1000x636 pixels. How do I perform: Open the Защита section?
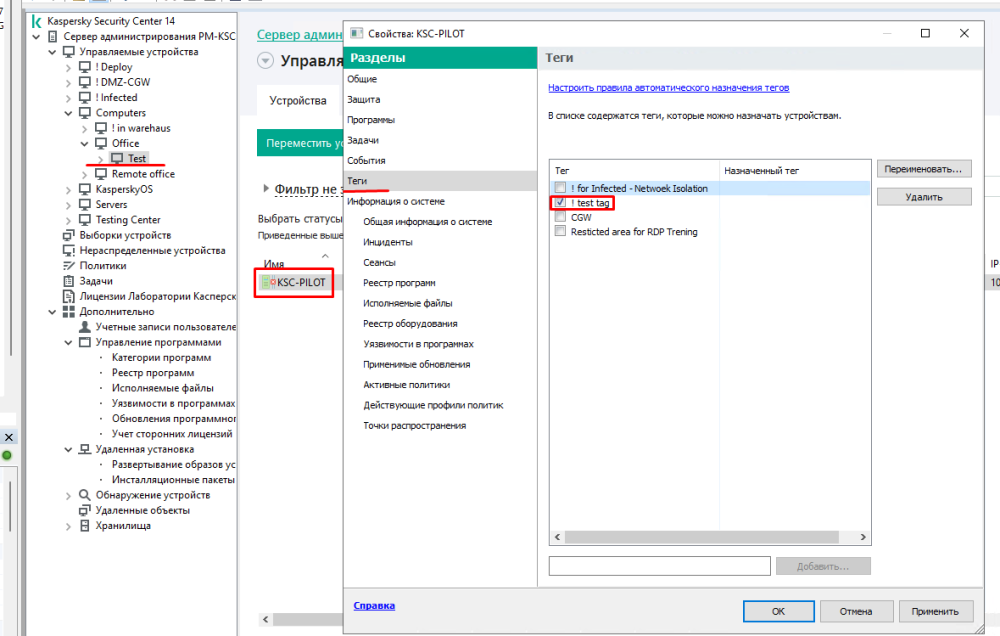[364, 100]
